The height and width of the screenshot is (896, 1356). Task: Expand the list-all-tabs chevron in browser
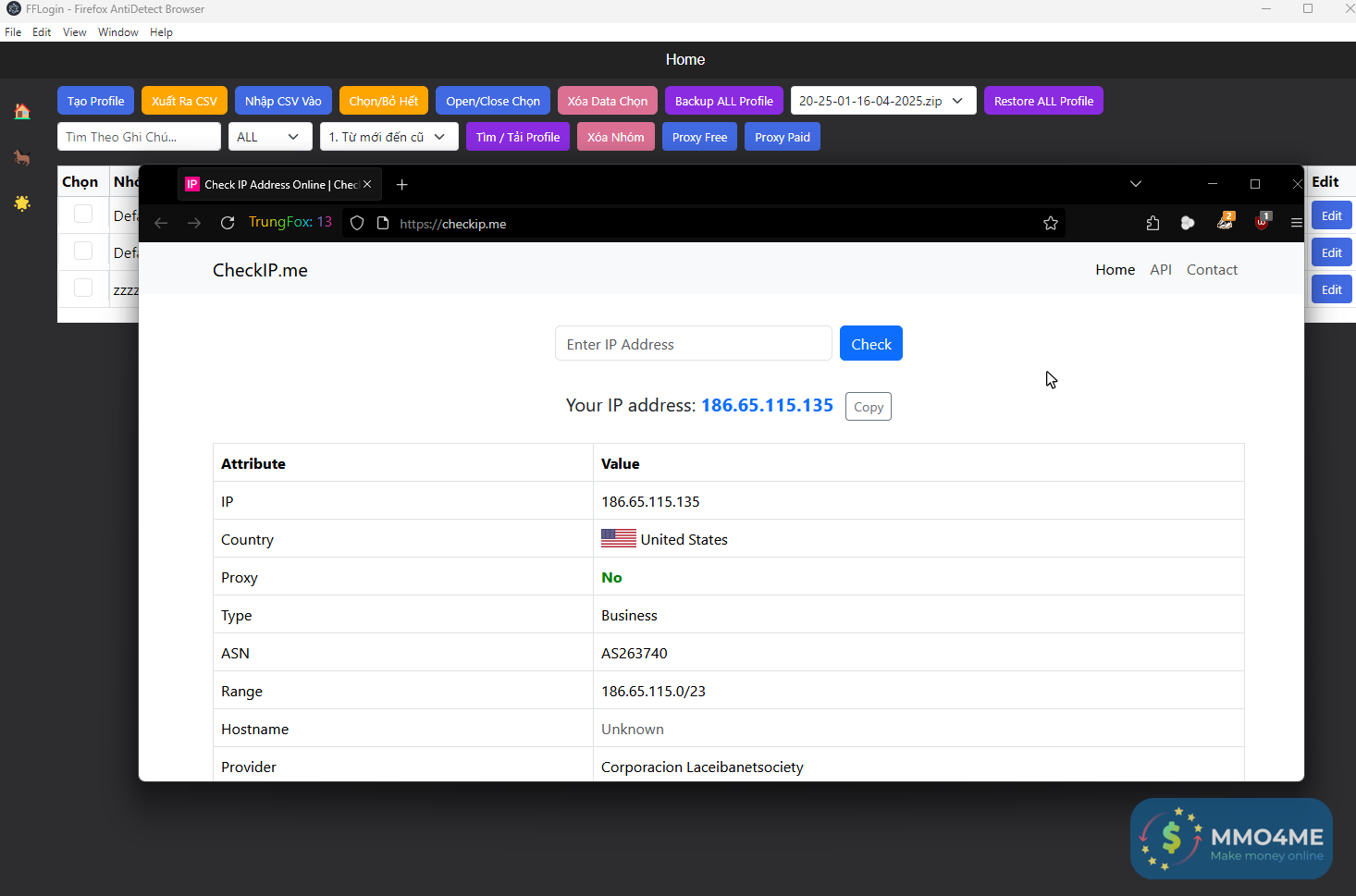1136,184
